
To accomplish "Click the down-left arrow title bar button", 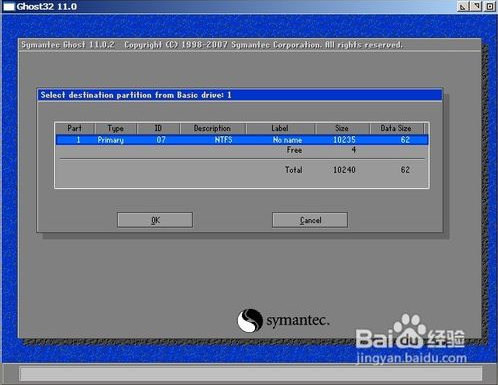I will click(x=463, y=6).
